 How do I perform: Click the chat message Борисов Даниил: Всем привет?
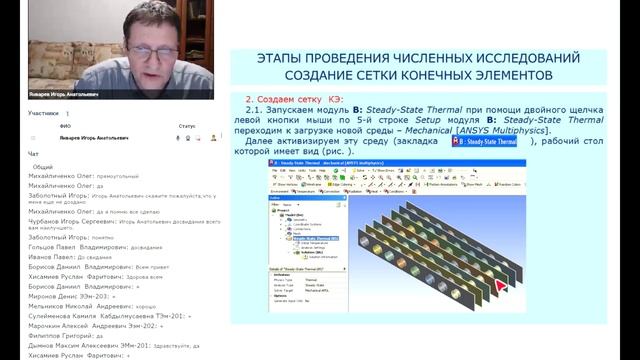tap(99, 267)
